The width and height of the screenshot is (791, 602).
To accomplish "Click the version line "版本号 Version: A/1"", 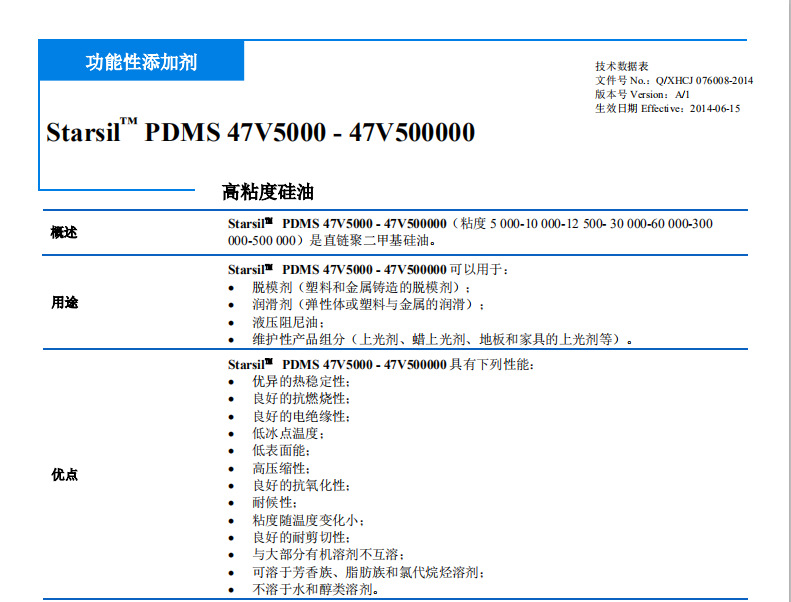I will coord(642,94).
